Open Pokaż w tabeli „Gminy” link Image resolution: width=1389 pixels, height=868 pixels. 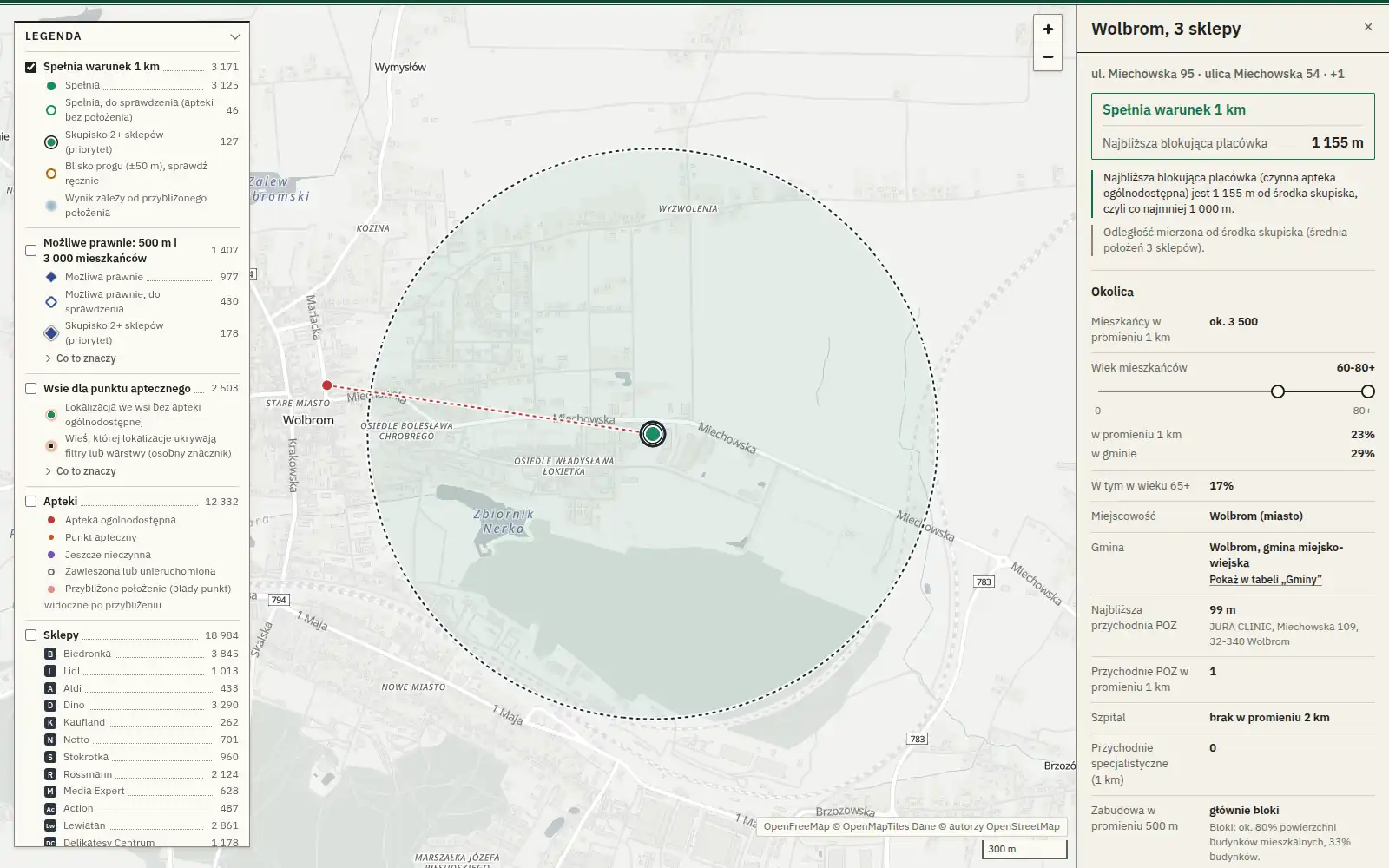tap(1266, 580)
